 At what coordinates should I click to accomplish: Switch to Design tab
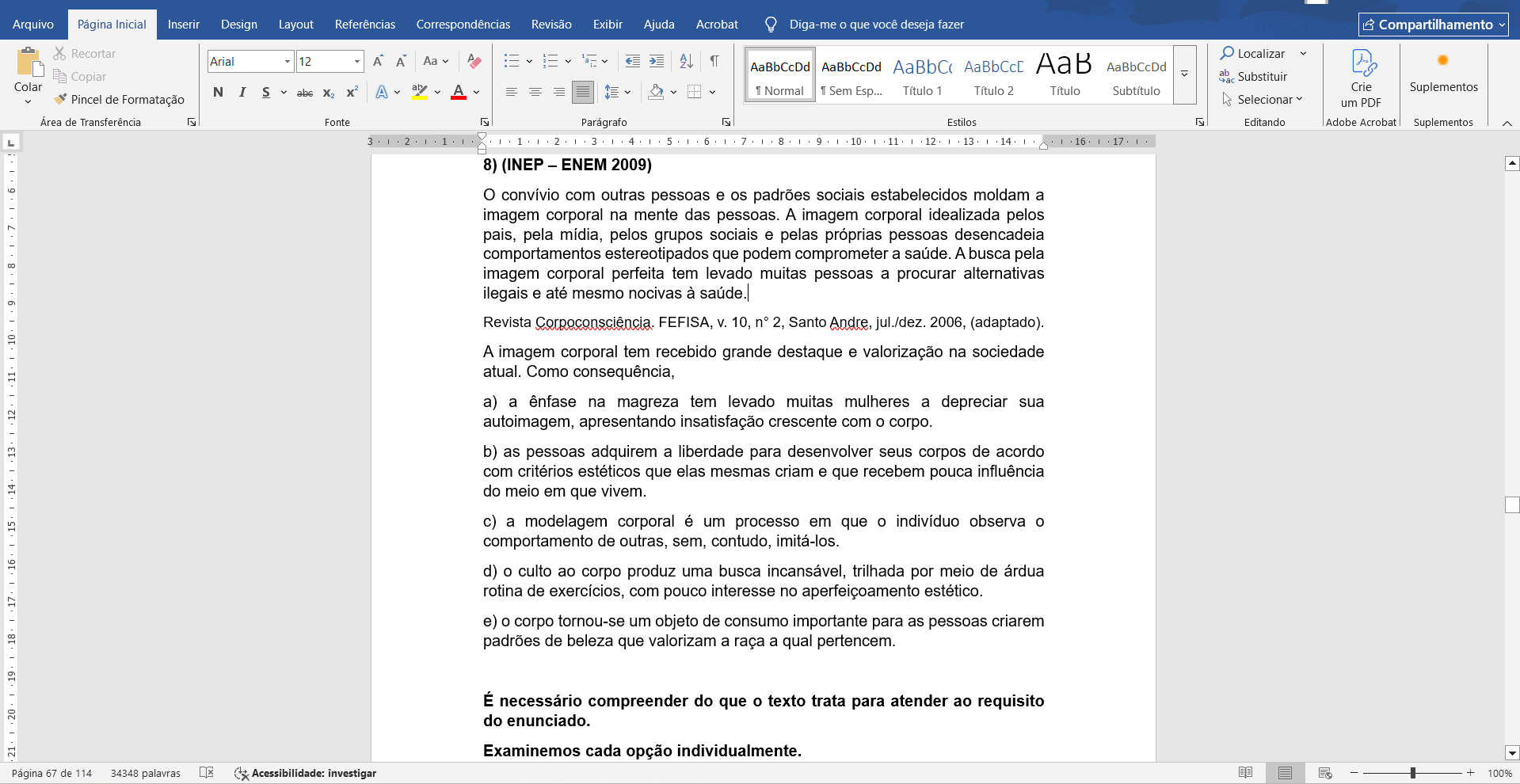(x=239, y=25)
